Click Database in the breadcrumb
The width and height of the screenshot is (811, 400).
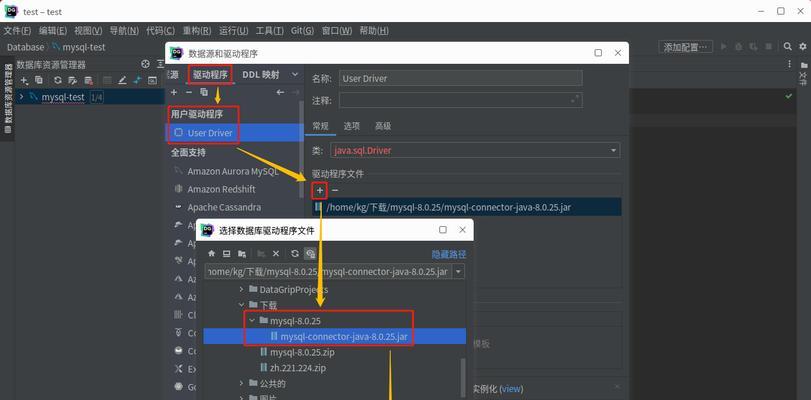pyautogui.click(x=26, y=47)
